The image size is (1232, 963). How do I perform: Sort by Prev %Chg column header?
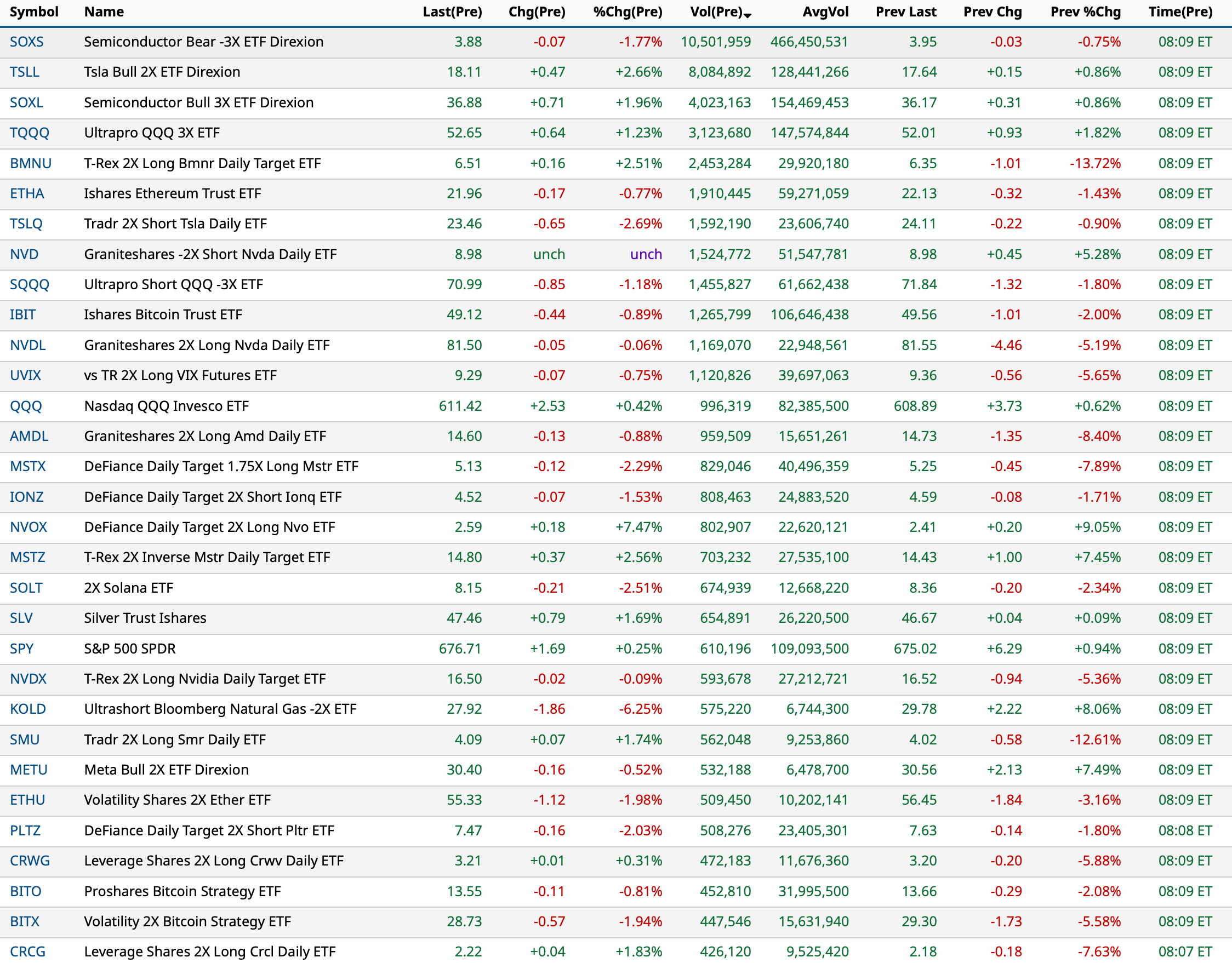click(1085, 12)
